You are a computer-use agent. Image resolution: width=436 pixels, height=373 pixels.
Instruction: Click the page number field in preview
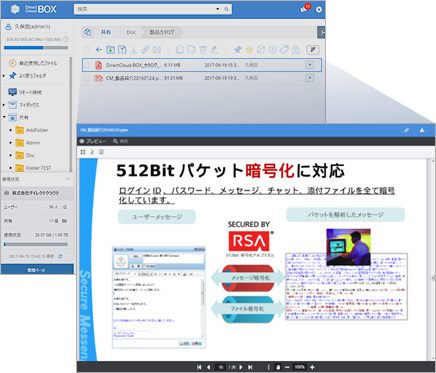(221, 367)
